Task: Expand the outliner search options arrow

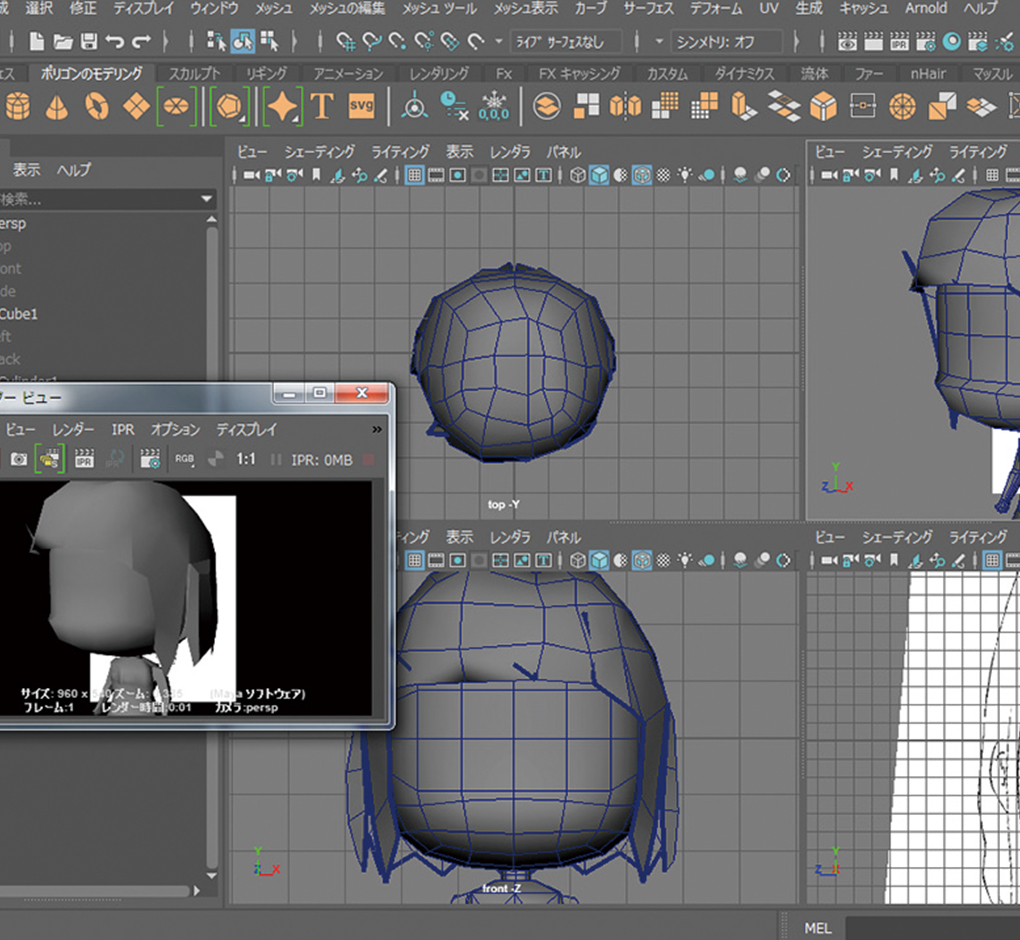Action: tap(207, 198)
